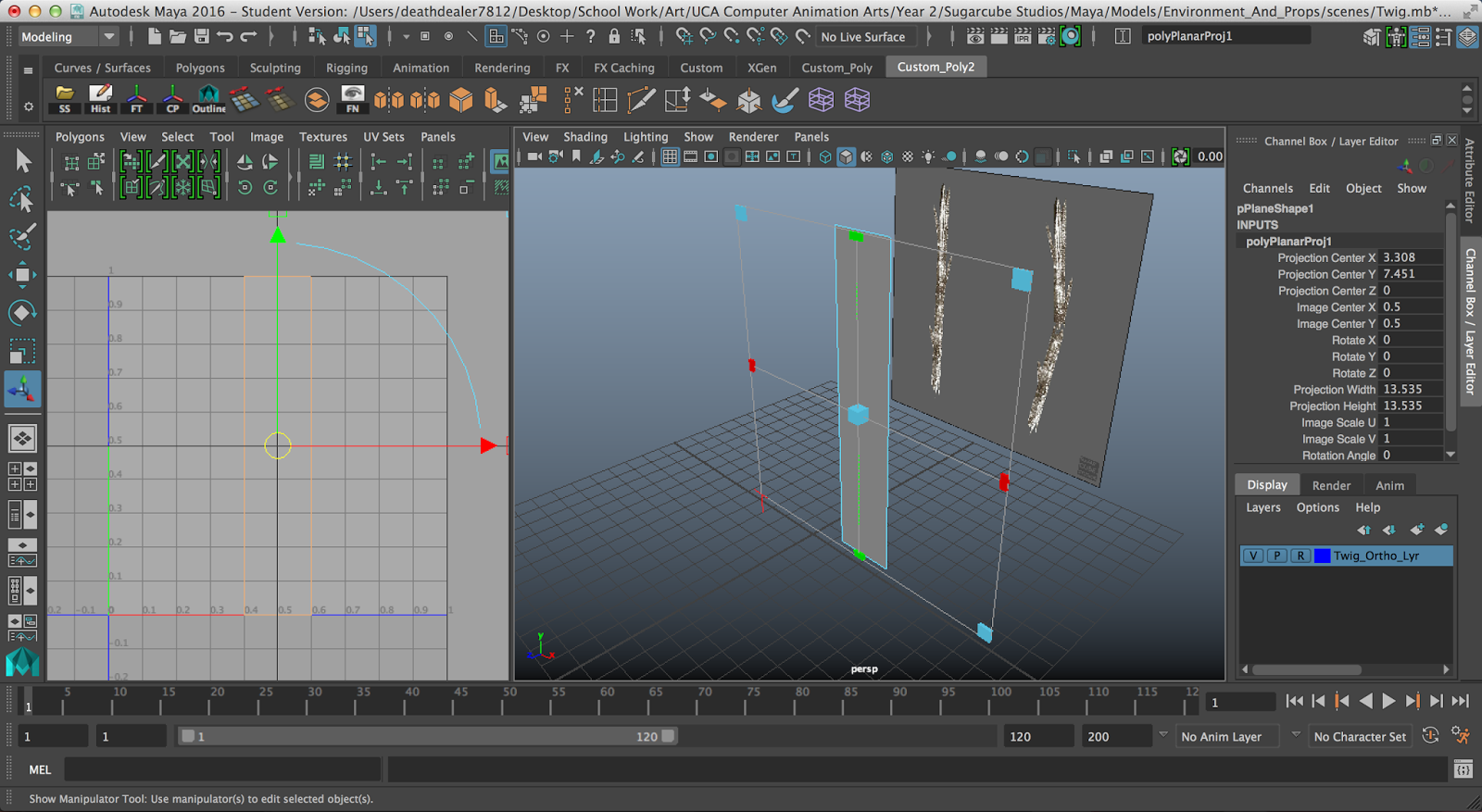Toggle V visibility for Twig_Ortho_Lyr layer
Viewport: 1482px width, 812px height.
click(1253, 556)
